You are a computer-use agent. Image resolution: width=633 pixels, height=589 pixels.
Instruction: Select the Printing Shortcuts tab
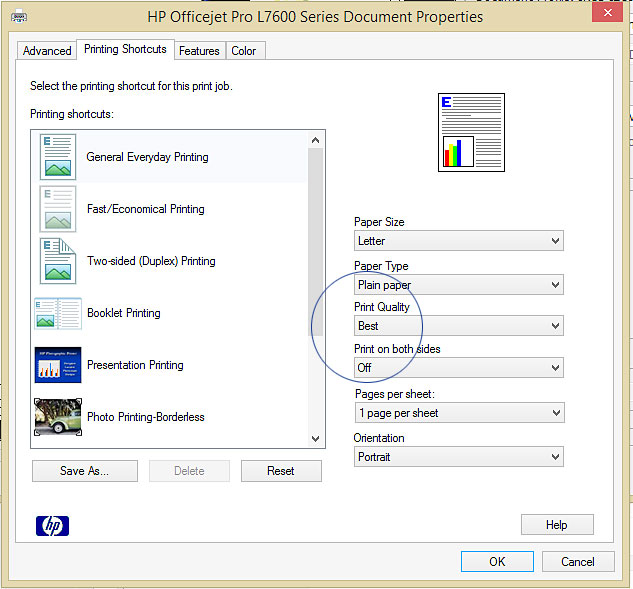tap(125, 49)
